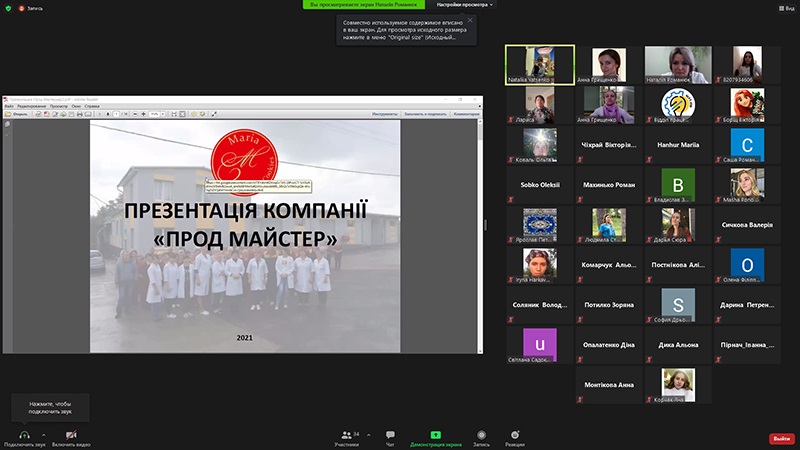Click the green Share Screen icon
The image size is (800, 450).
[436, 434]
